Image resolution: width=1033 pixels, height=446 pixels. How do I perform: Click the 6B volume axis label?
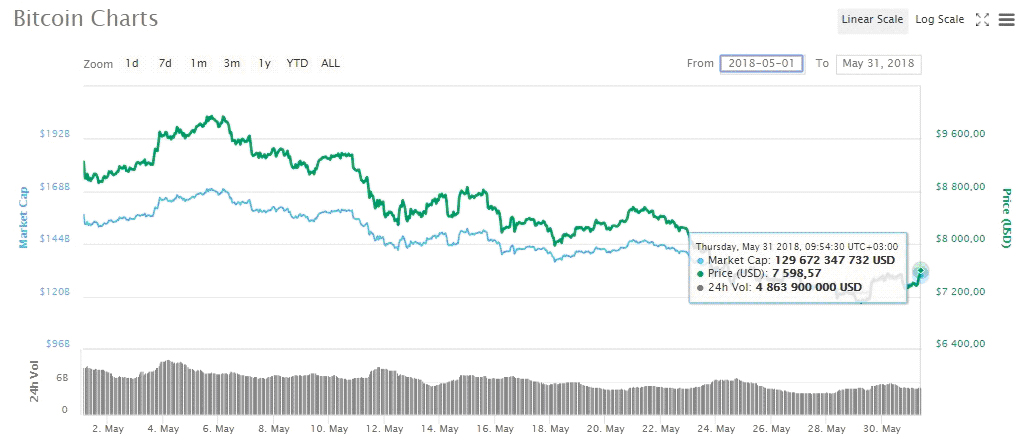tap(62, 378)
